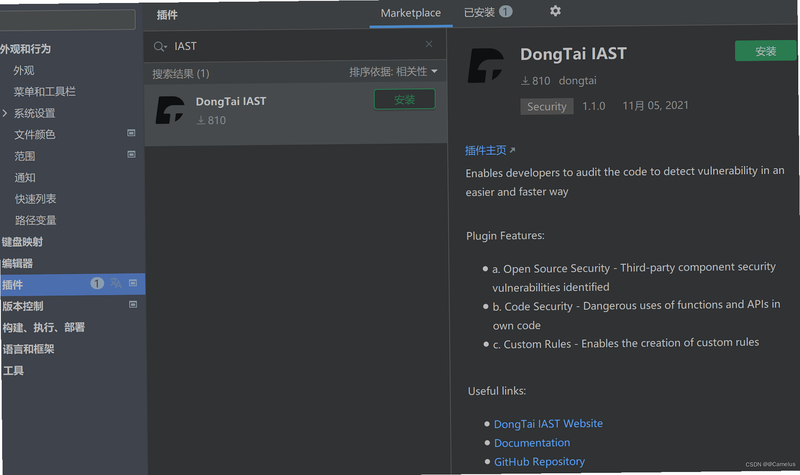Select 语言和框架 settings category
This screenshot has width=800, height=475.
(x=29, y=349)
